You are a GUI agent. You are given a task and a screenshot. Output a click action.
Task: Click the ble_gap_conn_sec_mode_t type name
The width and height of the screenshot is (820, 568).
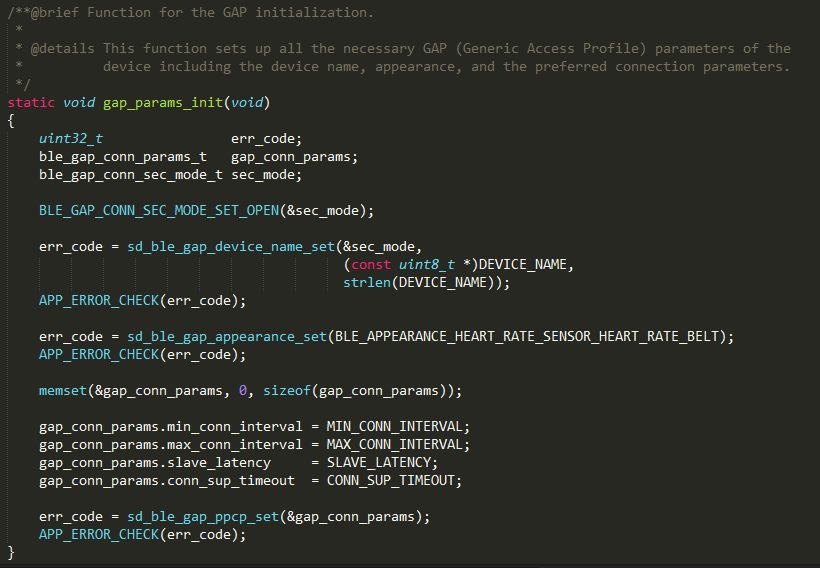(x=131, y=175)
